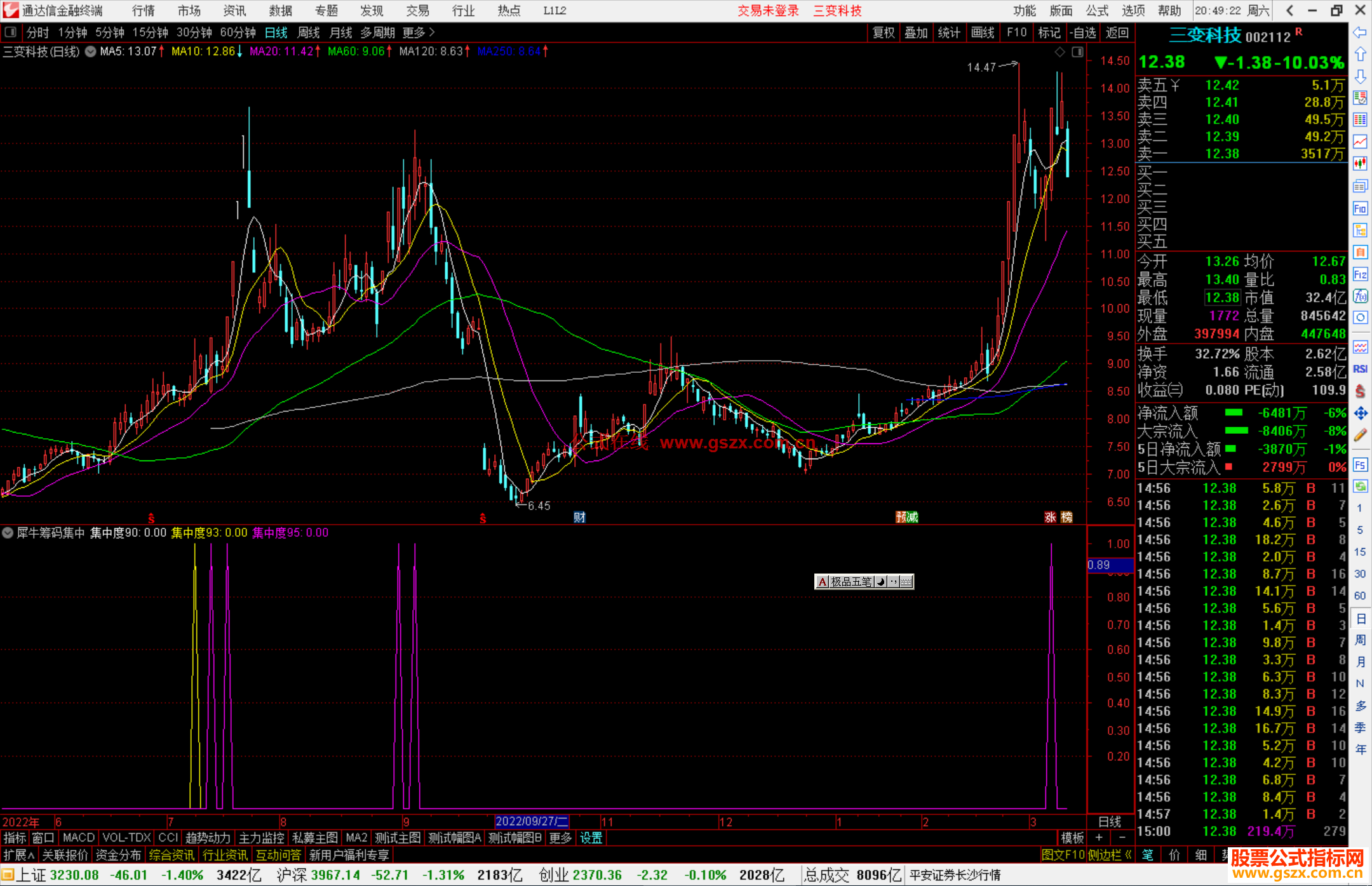Click the 设置 link in indicator bar

tap(591, 838)
